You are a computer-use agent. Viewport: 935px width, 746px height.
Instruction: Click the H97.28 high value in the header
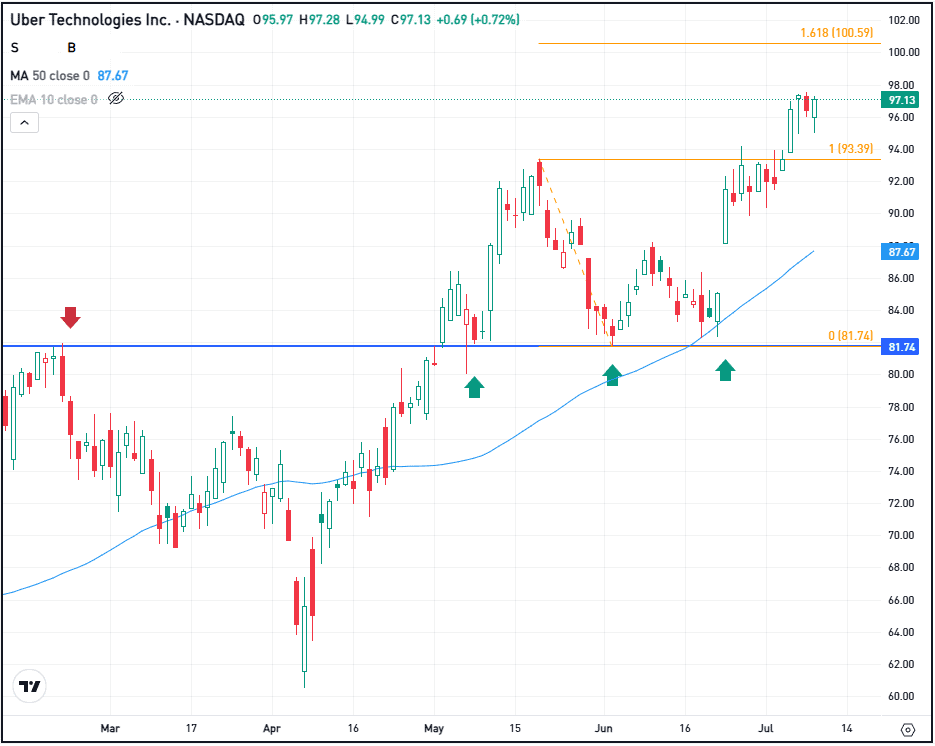click(319, 20)
